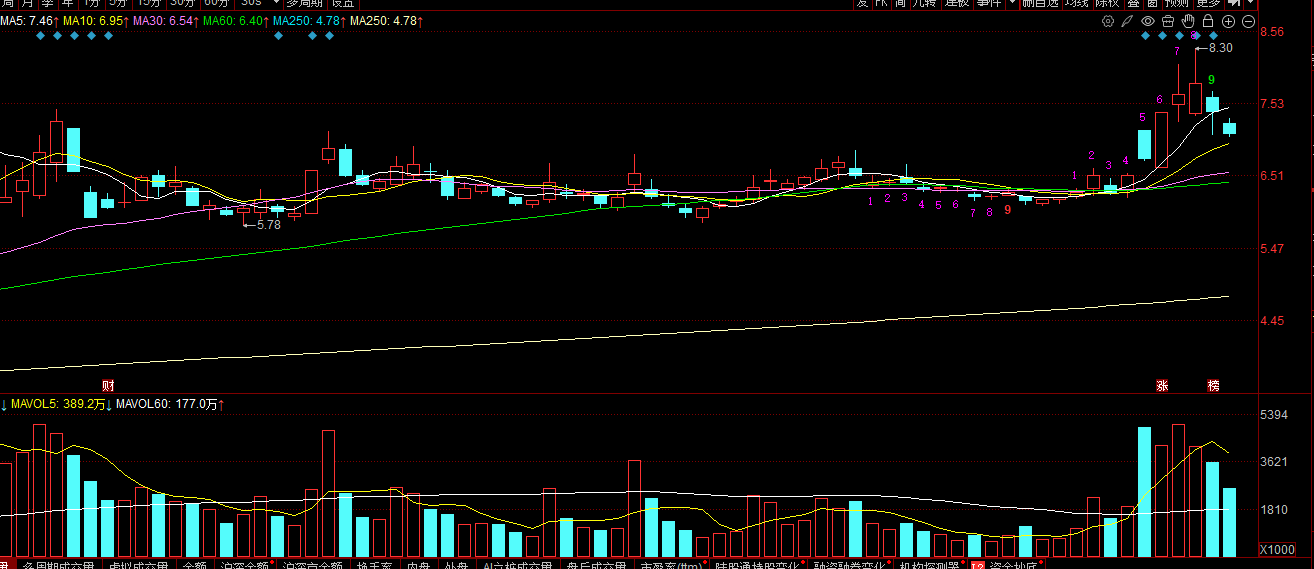Switch to the 15分 period tab
This screenshot has height=569, width=1314.
pyautogui.click(x=149, y=3)
